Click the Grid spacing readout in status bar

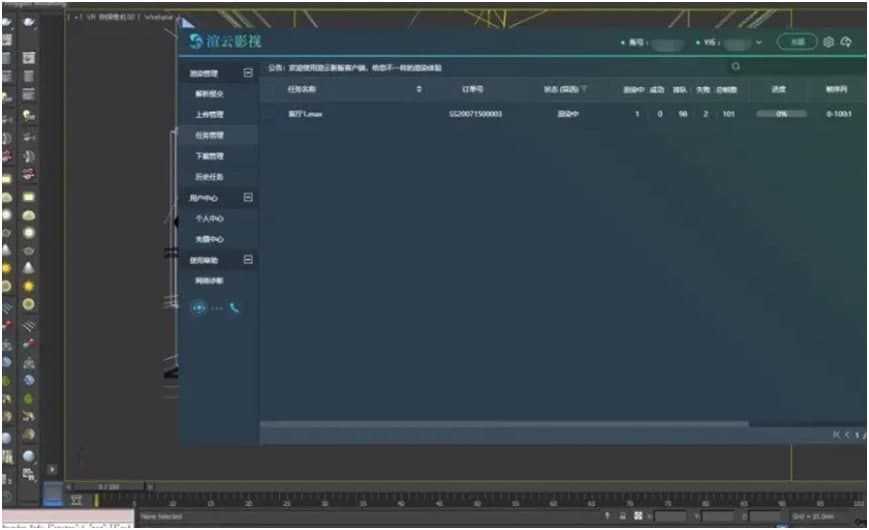click(813, 517)
